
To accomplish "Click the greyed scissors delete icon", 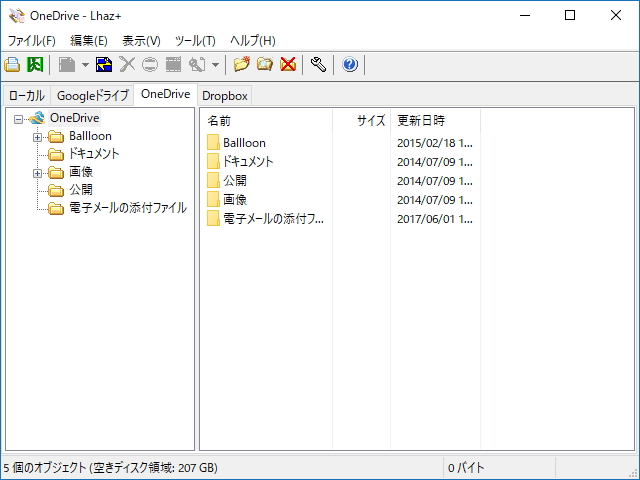I will coord(127,64).
